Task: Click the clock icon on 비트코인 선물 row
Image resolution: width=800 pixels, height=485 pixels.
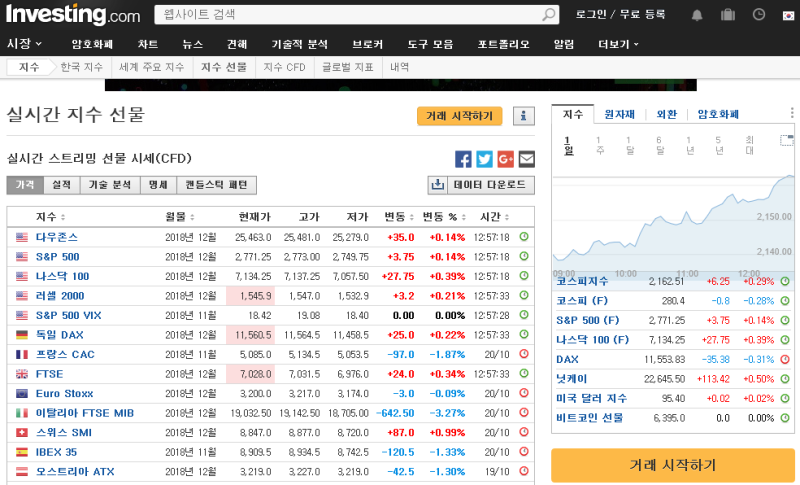Action: click(x=785, y=418)
